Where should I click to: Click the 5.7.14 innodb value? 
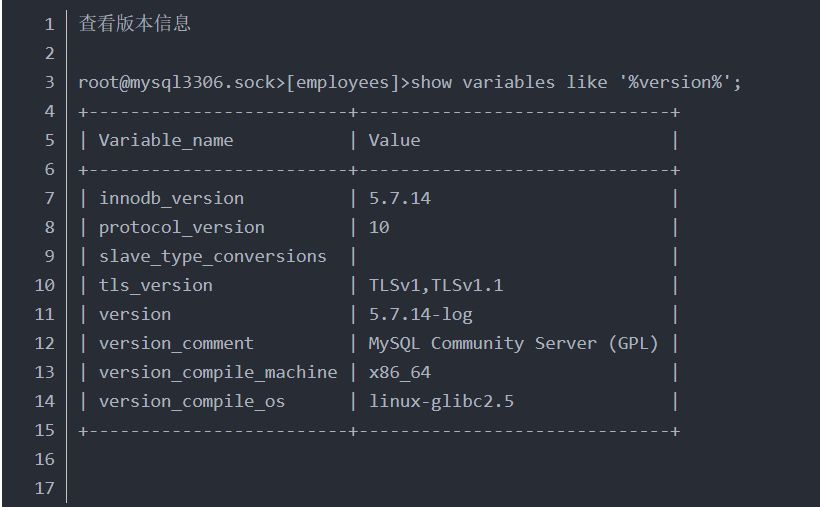[400, 198]
